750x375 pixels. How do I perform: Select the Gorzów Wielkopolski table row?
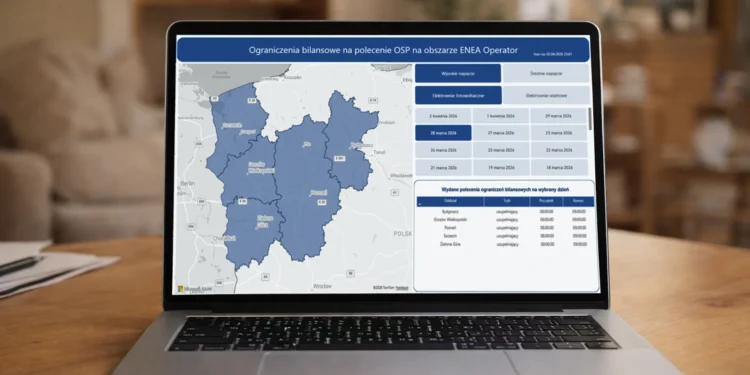pyautogui.click(x=505, y=220)
